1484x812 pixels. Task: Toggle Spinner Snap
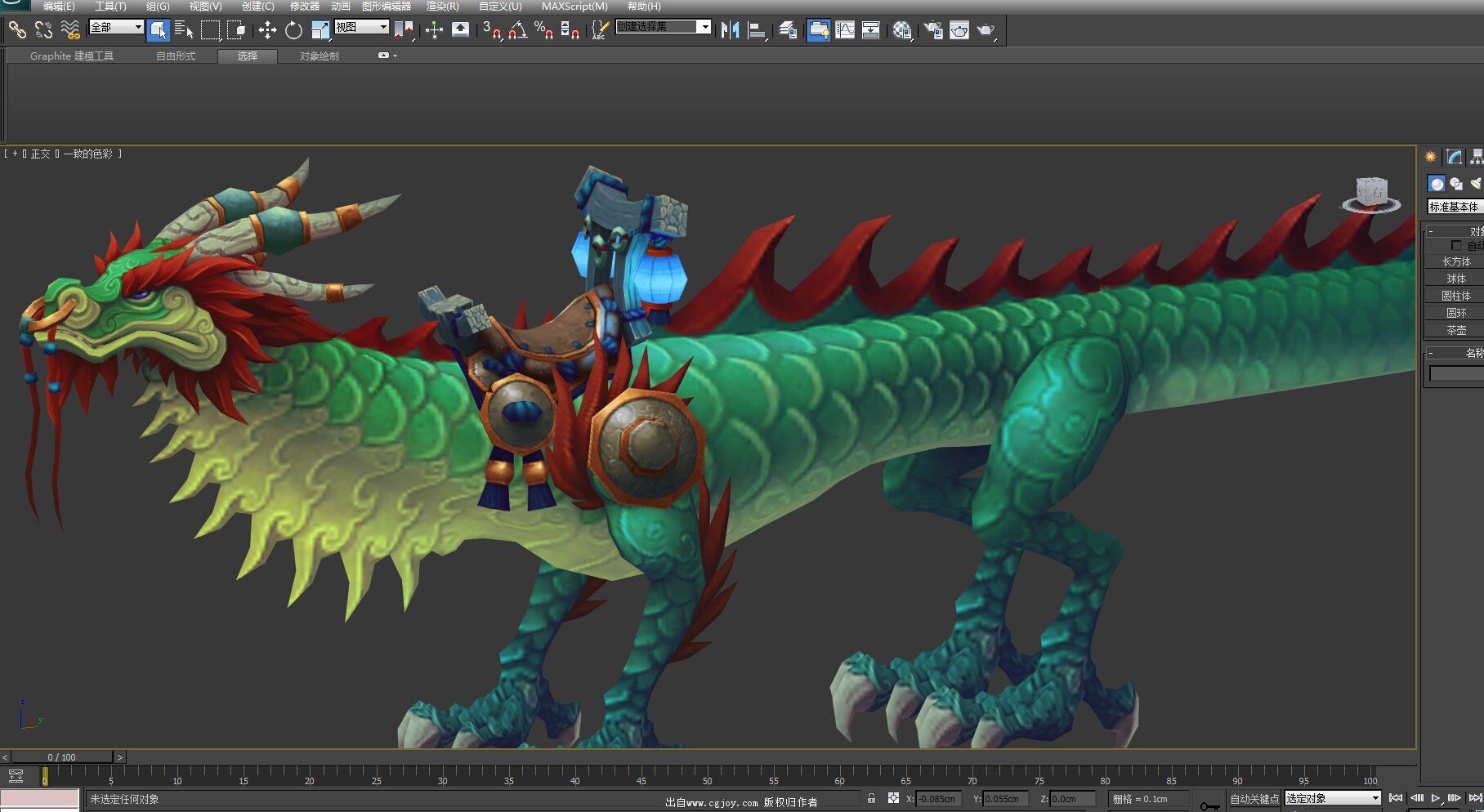570,30
